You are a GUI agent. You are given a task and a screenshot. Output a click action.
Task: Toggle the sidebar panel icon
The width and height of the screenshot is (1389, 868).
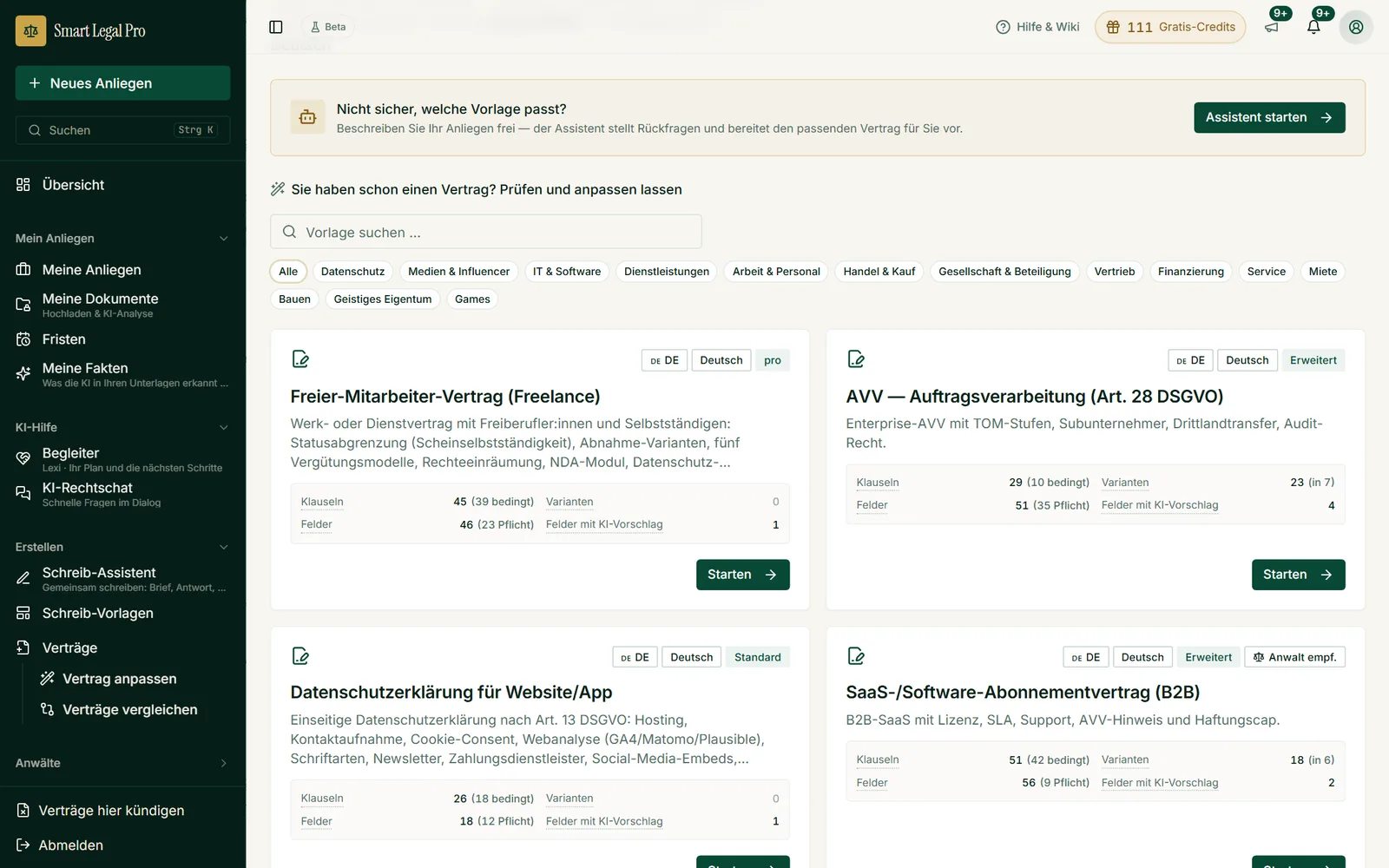pyautogui.click(x=276, y=27)
